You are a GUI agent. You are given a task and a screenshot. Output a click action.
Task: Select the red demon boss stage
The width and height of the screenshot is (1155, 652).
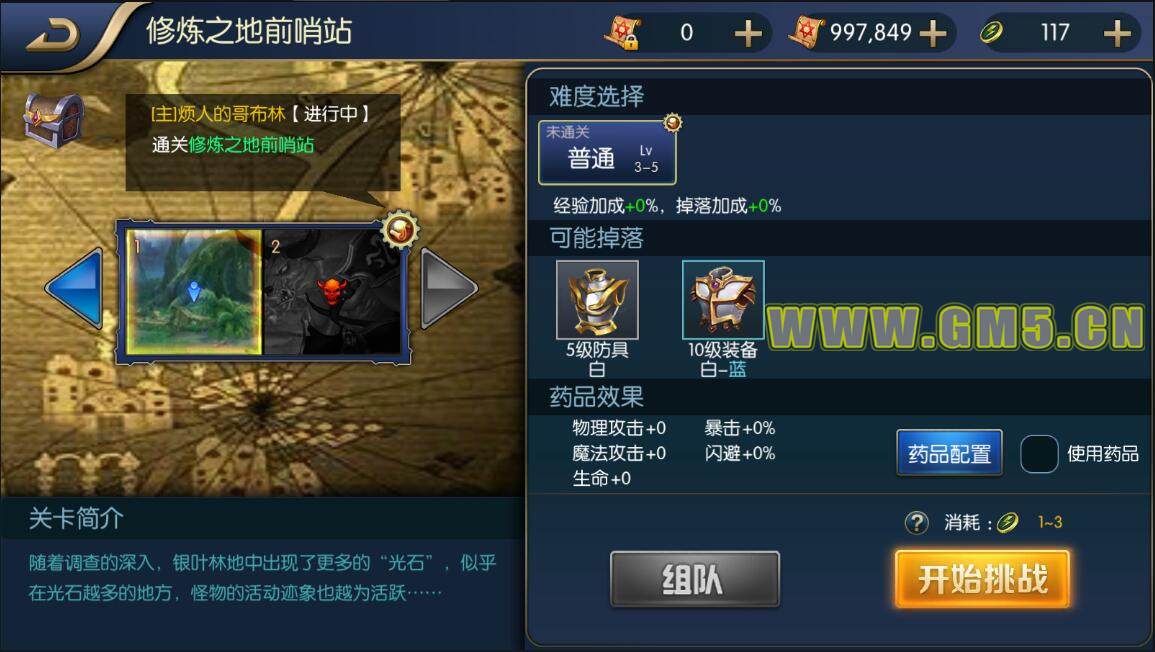click(333, 292)
